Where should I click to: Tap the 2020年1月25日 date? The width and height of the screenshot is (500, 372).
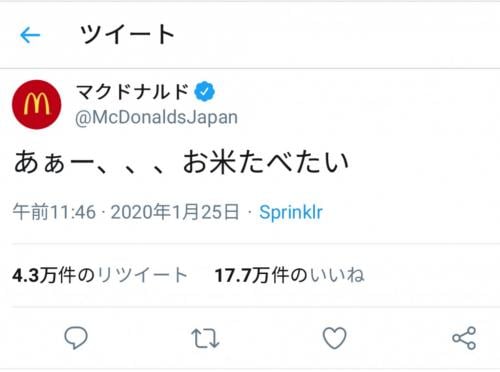click(x=175, y=212)
